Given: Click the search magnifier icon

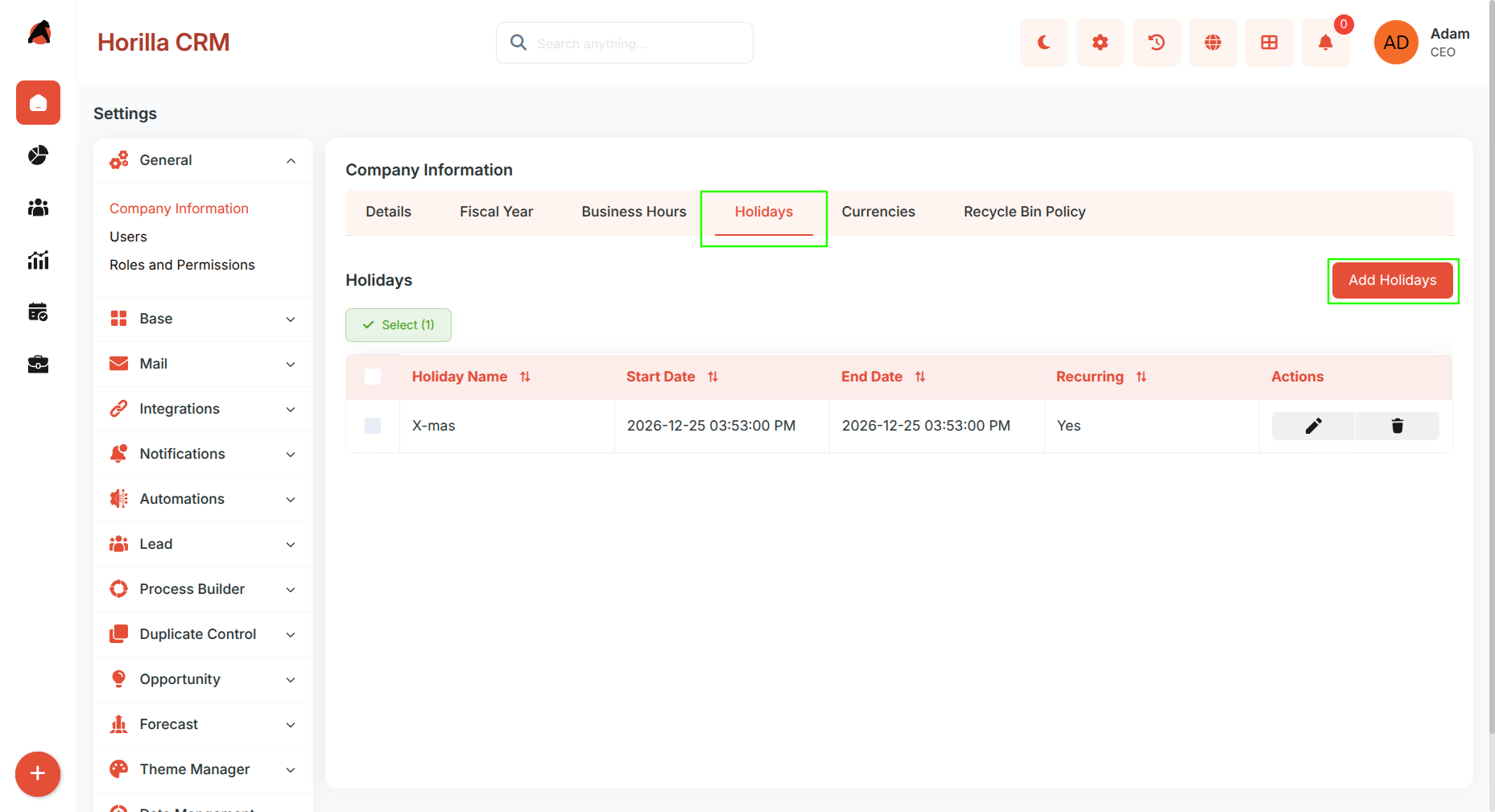Looking at the screenshot, I should tap(518, 43).
